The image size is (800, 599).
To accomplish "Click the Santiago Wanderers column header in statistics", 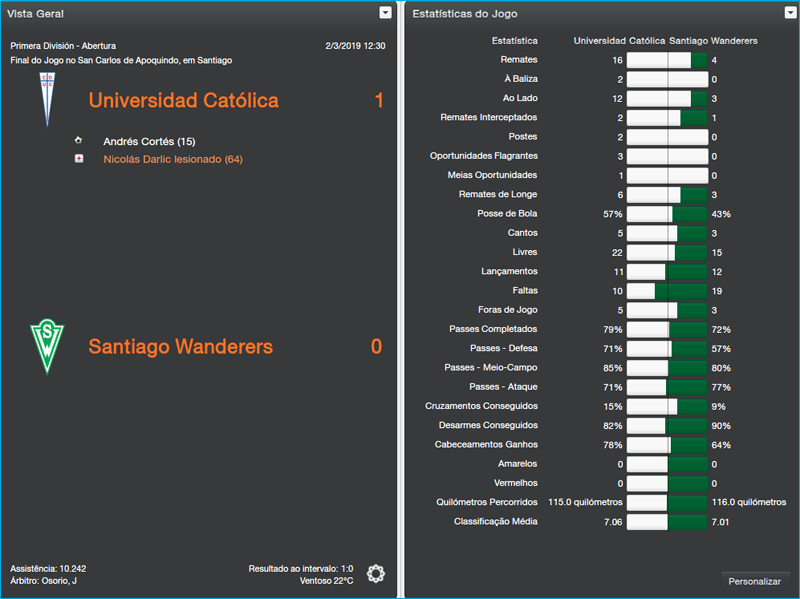I will [713, 41].
